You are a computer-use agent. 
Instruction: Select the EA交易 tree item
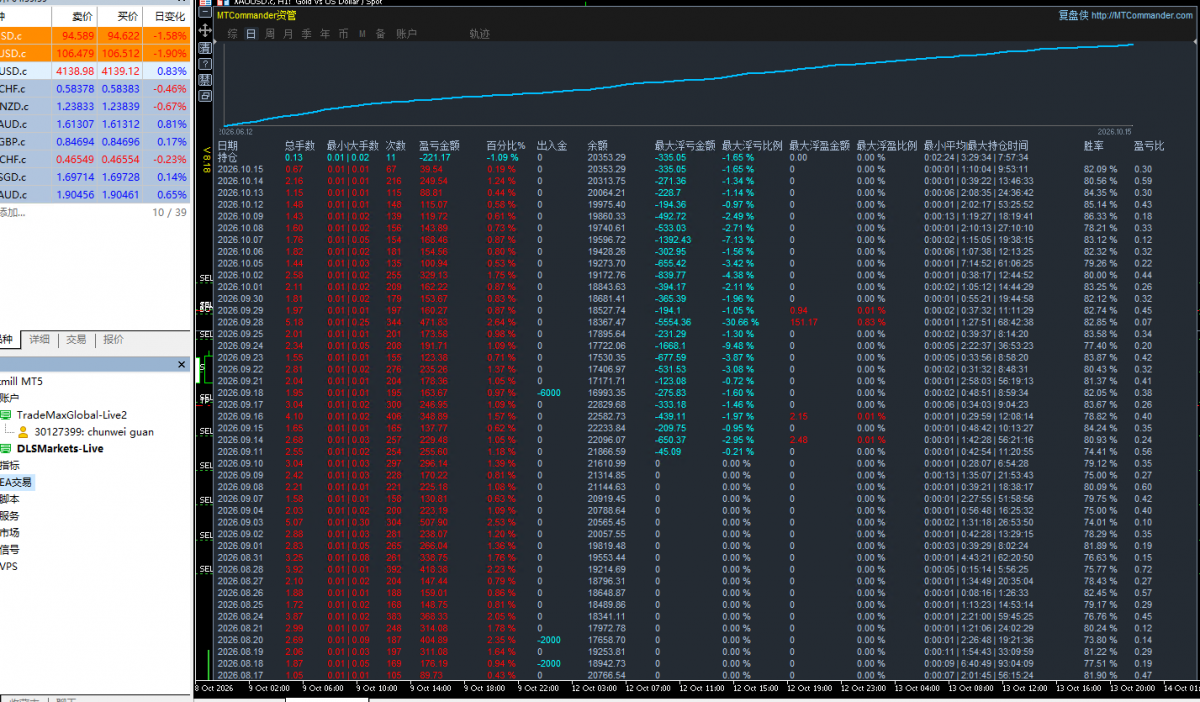click(x=16, y=482)
